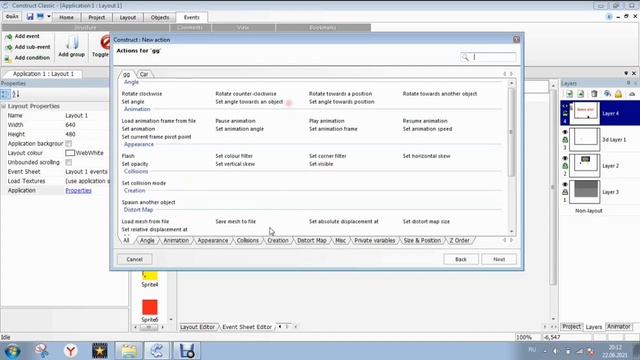The height and width of the screenshot is (360, 640).
Task: Click the rightmost Layers toolbar icon
Action: pos(632,94)
